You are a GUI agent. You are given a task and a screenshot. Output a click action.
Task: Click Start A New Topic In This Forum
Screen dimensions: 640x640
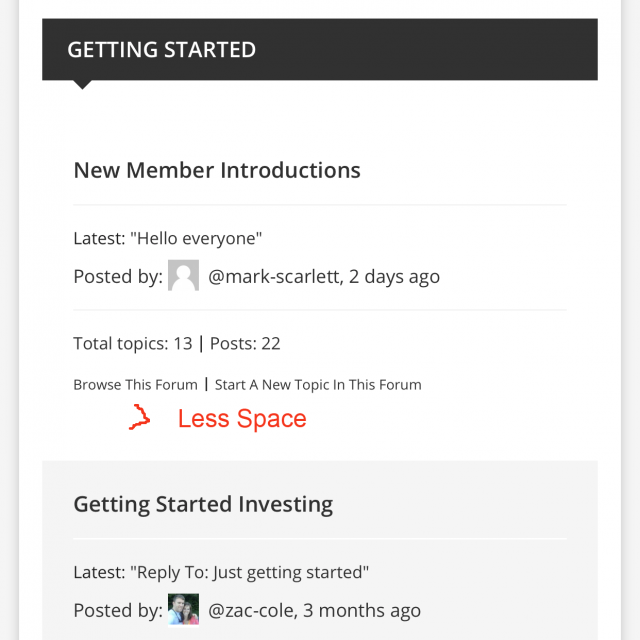coord(318,385)
